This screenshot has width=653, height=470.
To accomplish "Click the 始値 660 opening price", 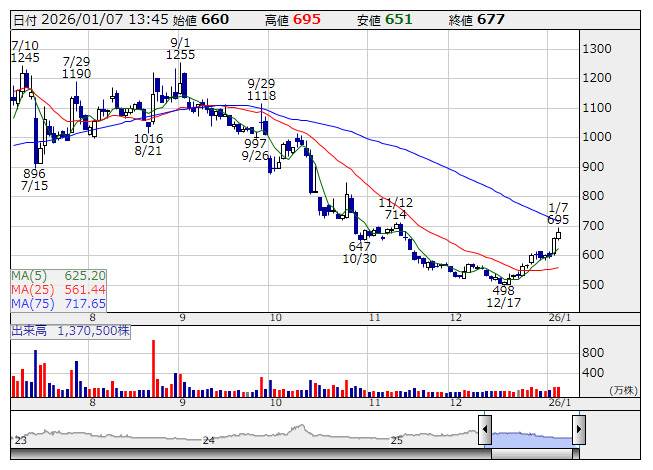I will coord(201,20).
